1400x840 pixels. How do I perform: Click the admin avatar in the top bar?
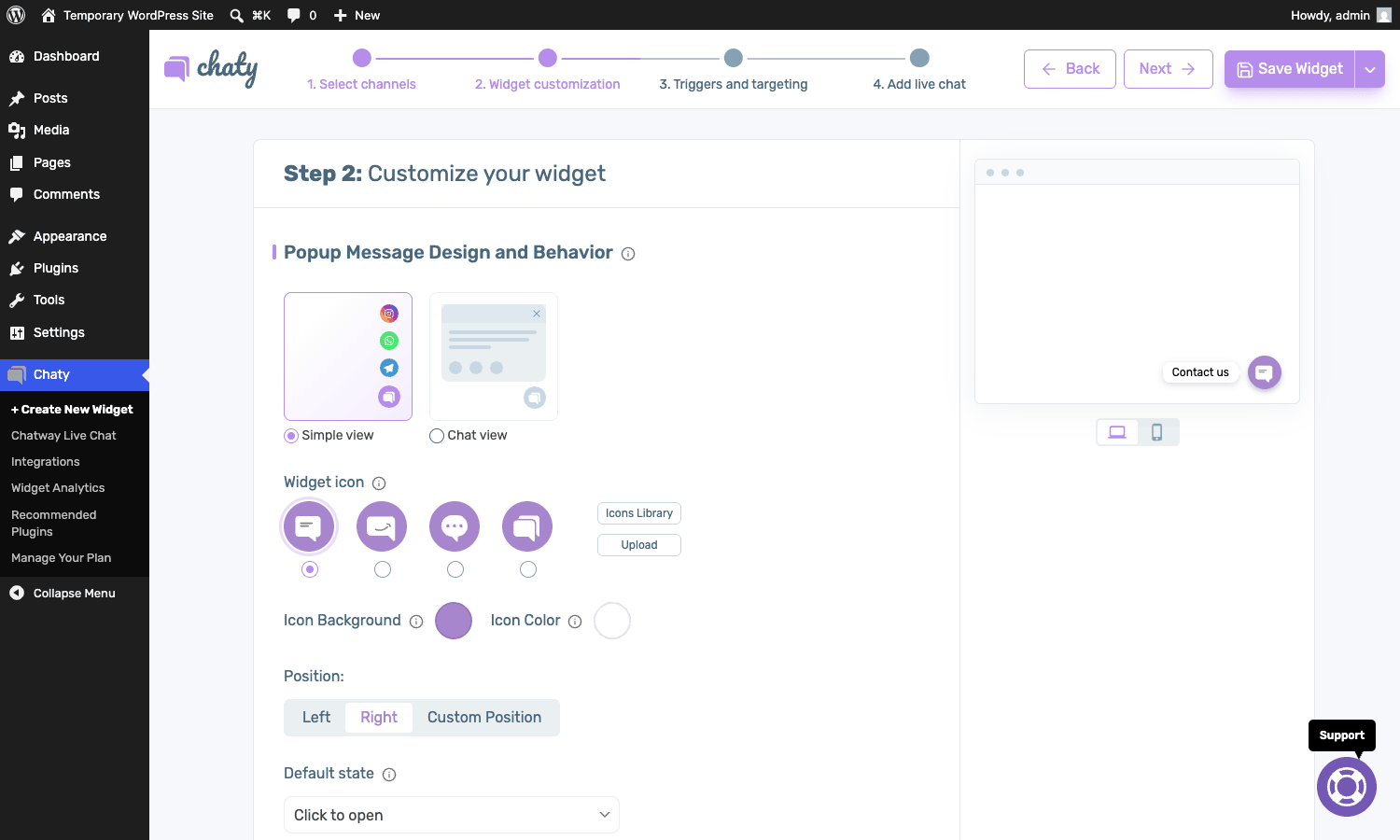1384,15
